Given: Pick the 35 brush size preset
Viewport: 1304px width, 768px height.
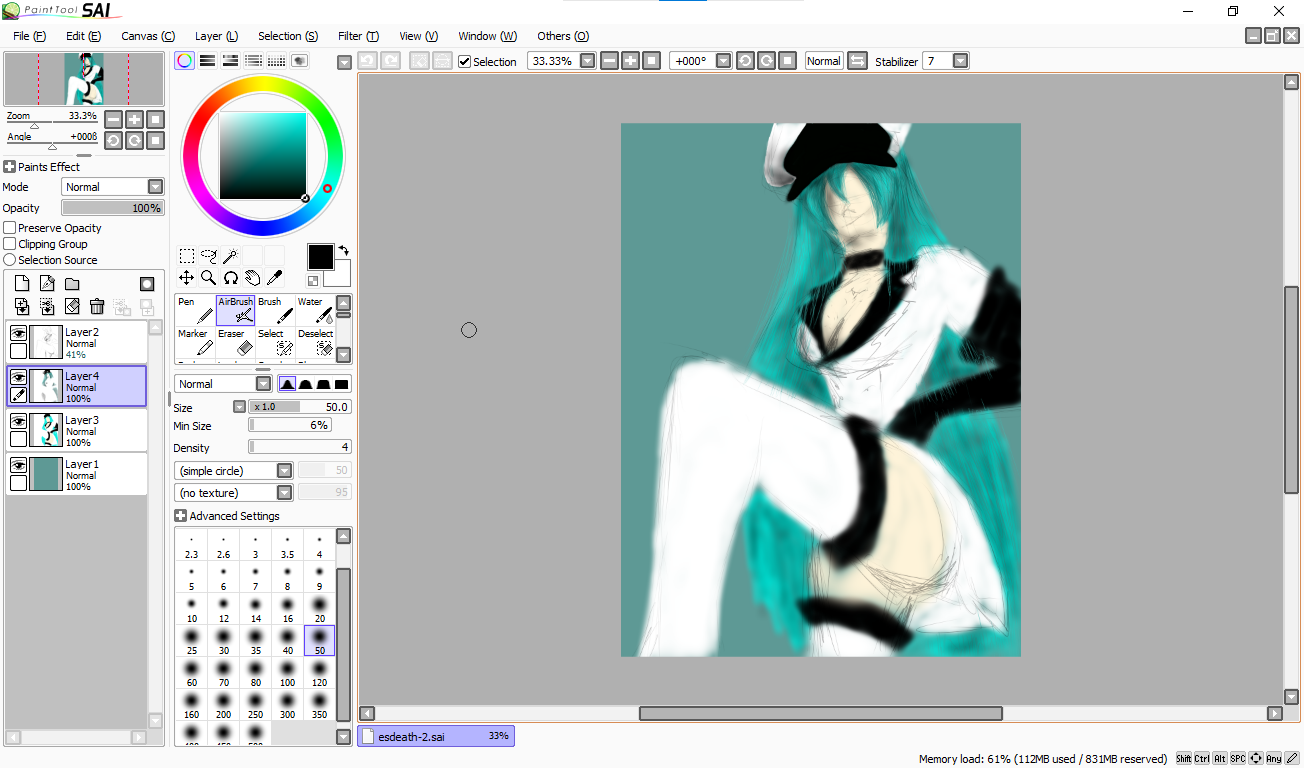Looking at the screenshot, I should [x=256, y=641].
